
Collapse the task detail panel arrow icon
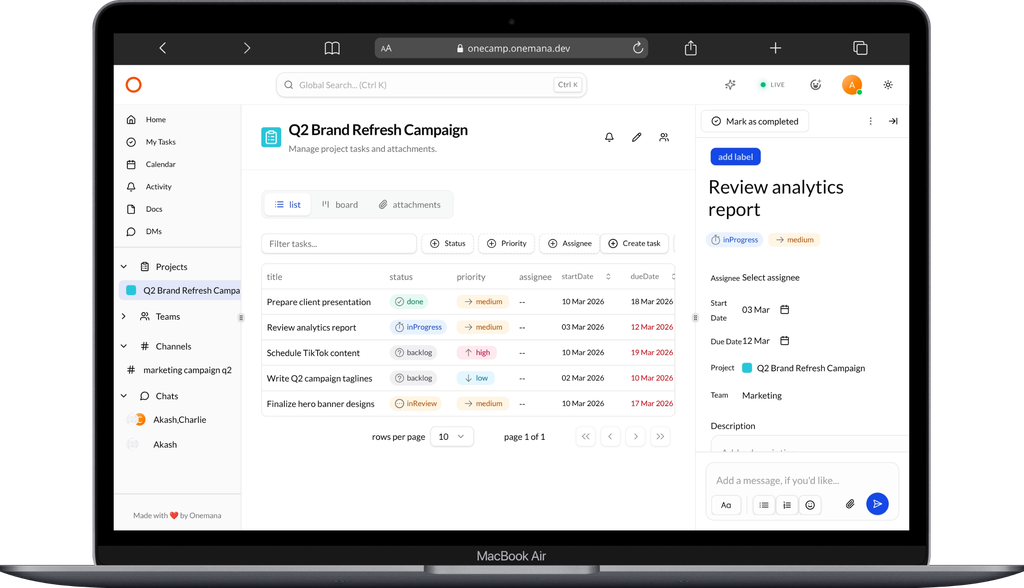click(893, 121)
